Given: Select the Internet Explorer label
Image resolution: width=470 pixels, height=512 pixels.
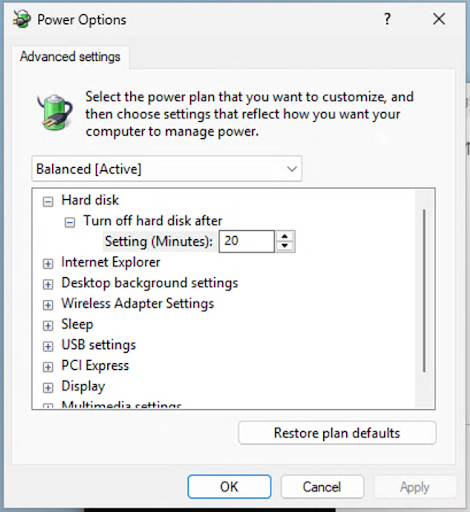Looking at the screenshot, I should (111, 262).
